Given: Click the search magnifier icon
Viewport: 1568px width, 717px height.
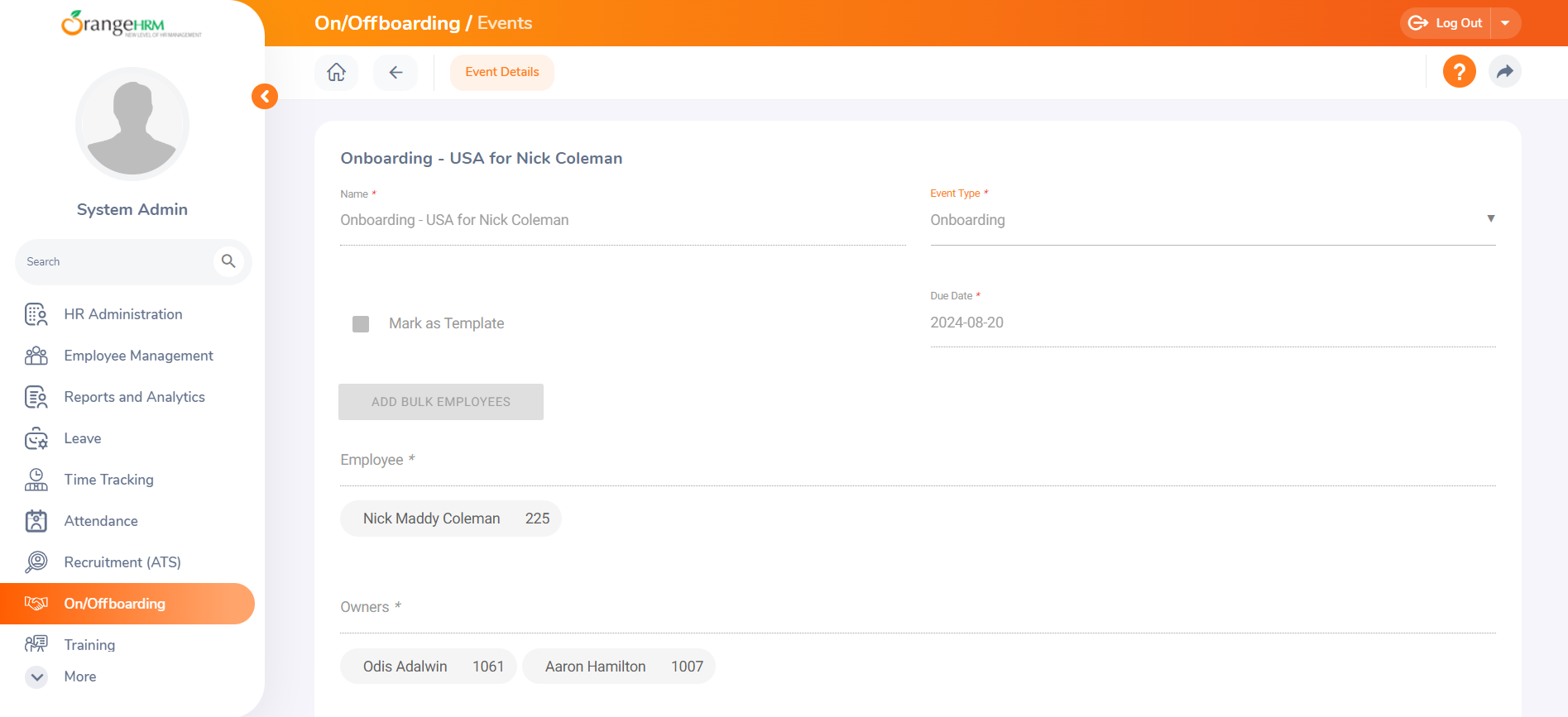Looking at the screenshot, I should (x=228, y=261).
